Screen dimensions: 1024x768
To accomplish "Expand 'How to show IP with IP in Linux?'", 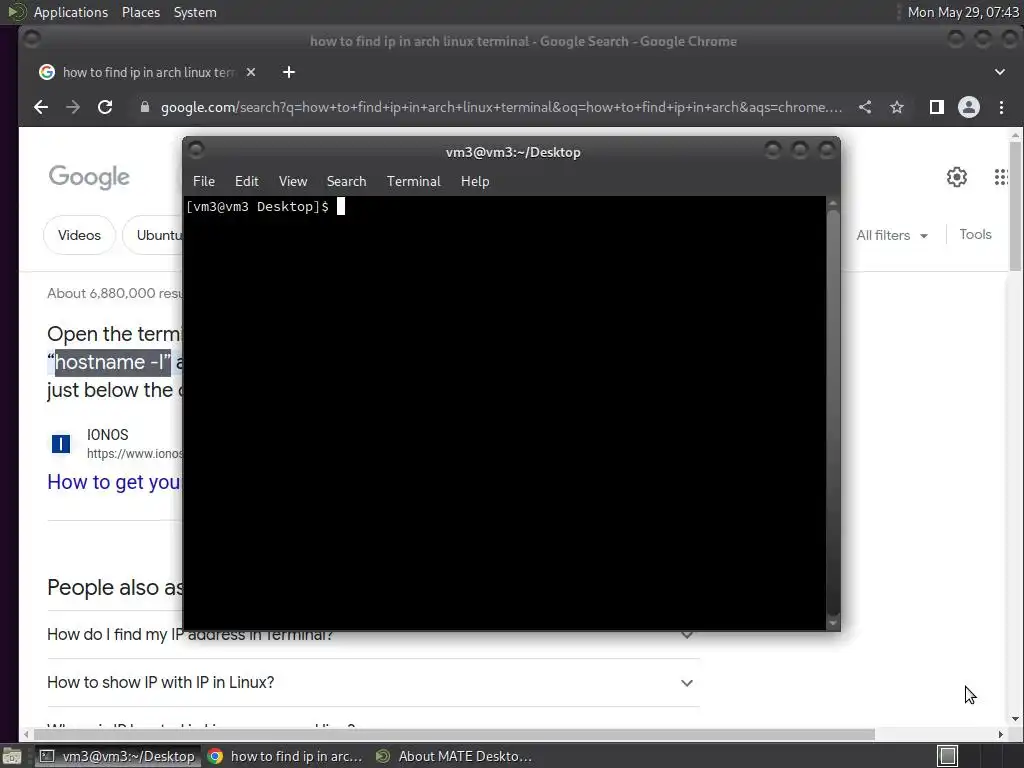I will point(373,682).
